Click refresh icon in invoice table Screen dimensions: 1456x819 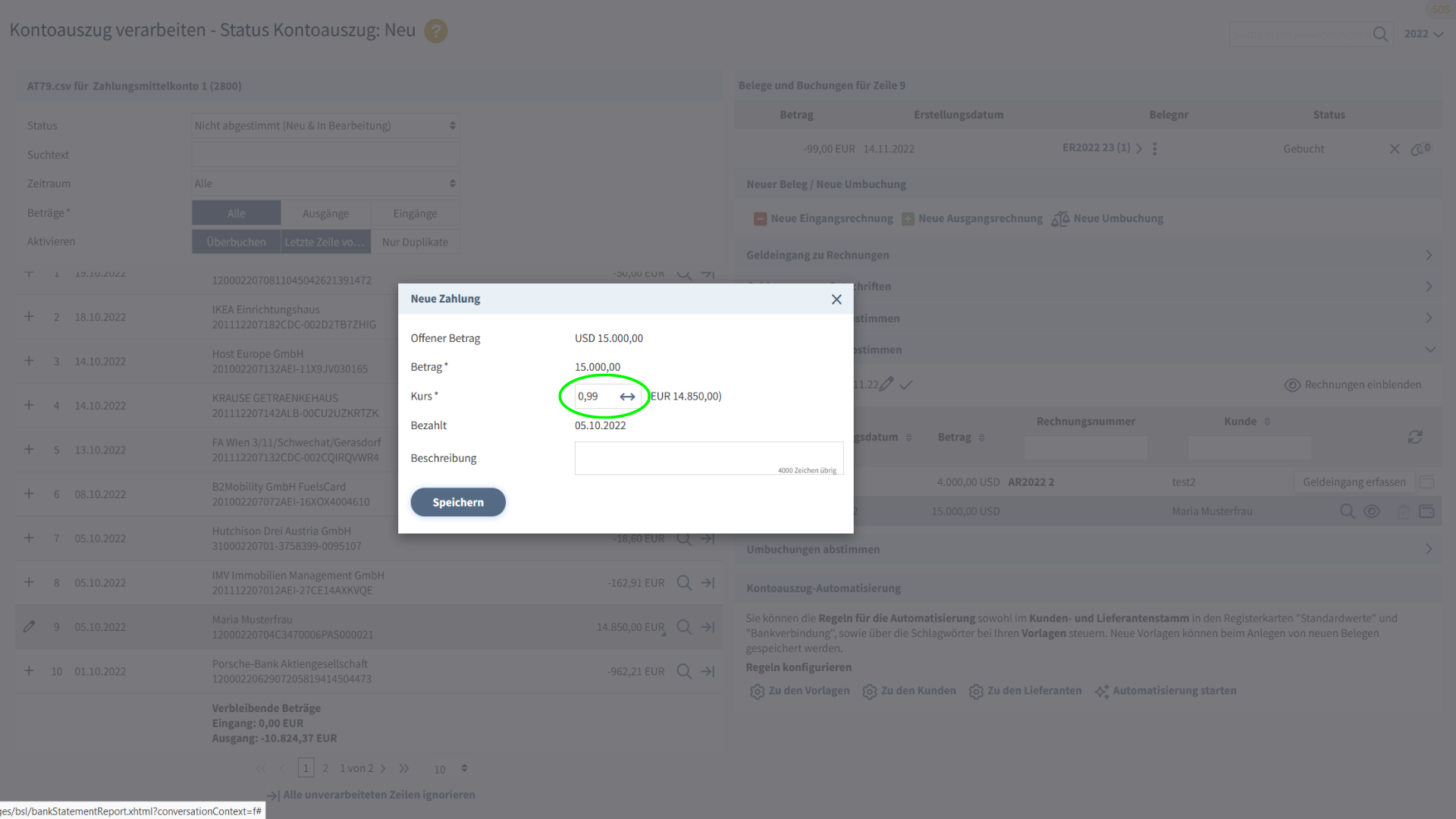click(1415, 438)
